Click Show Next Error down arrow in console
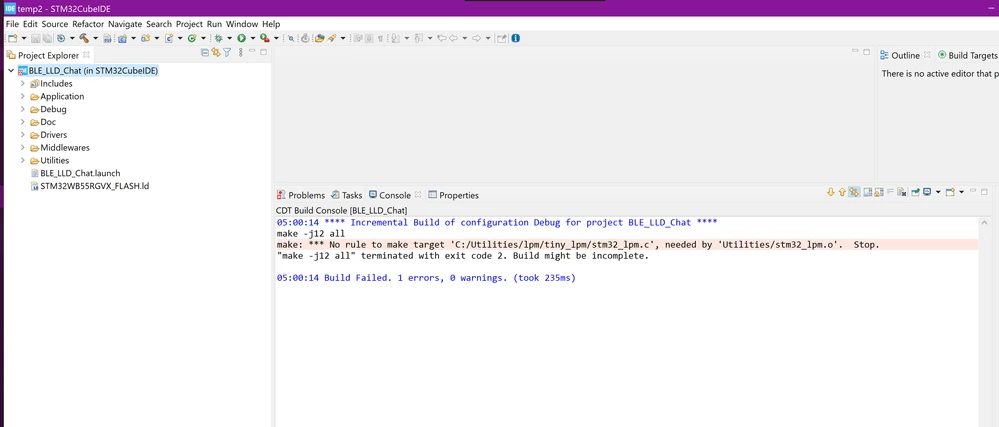Image resolution: width=999 pixels, height=427 pixels. [831, 192]
